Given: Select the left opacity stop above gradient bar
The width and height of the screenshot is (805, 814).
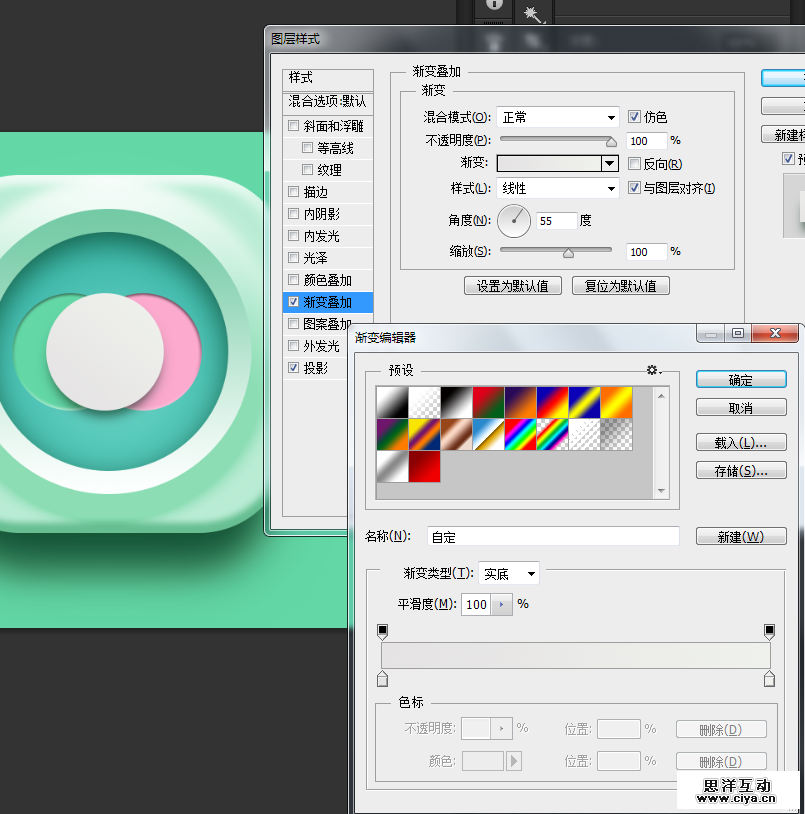Looking at the screenshot, I should [382, 631].
